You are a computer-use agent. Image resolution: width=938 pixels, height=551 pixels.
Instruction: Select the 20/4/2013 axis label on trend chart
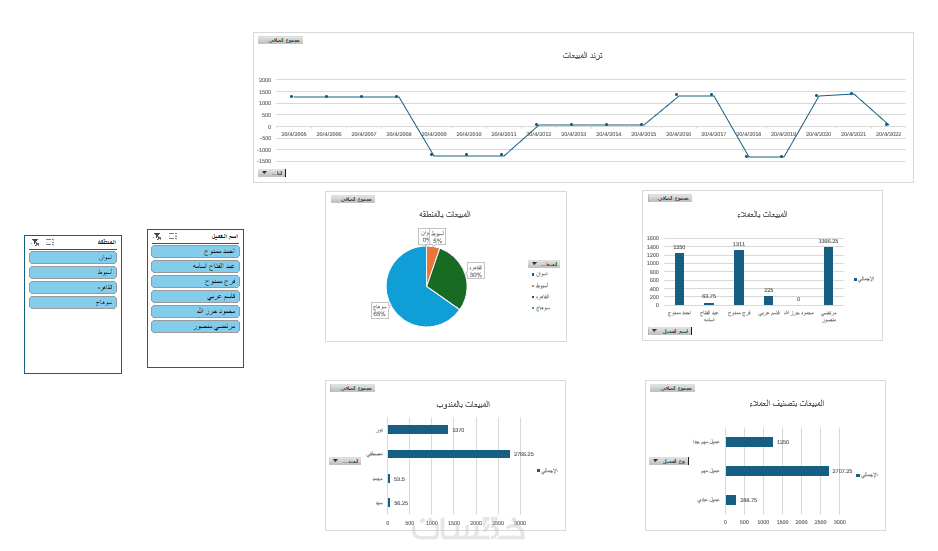tap(574, 134)
